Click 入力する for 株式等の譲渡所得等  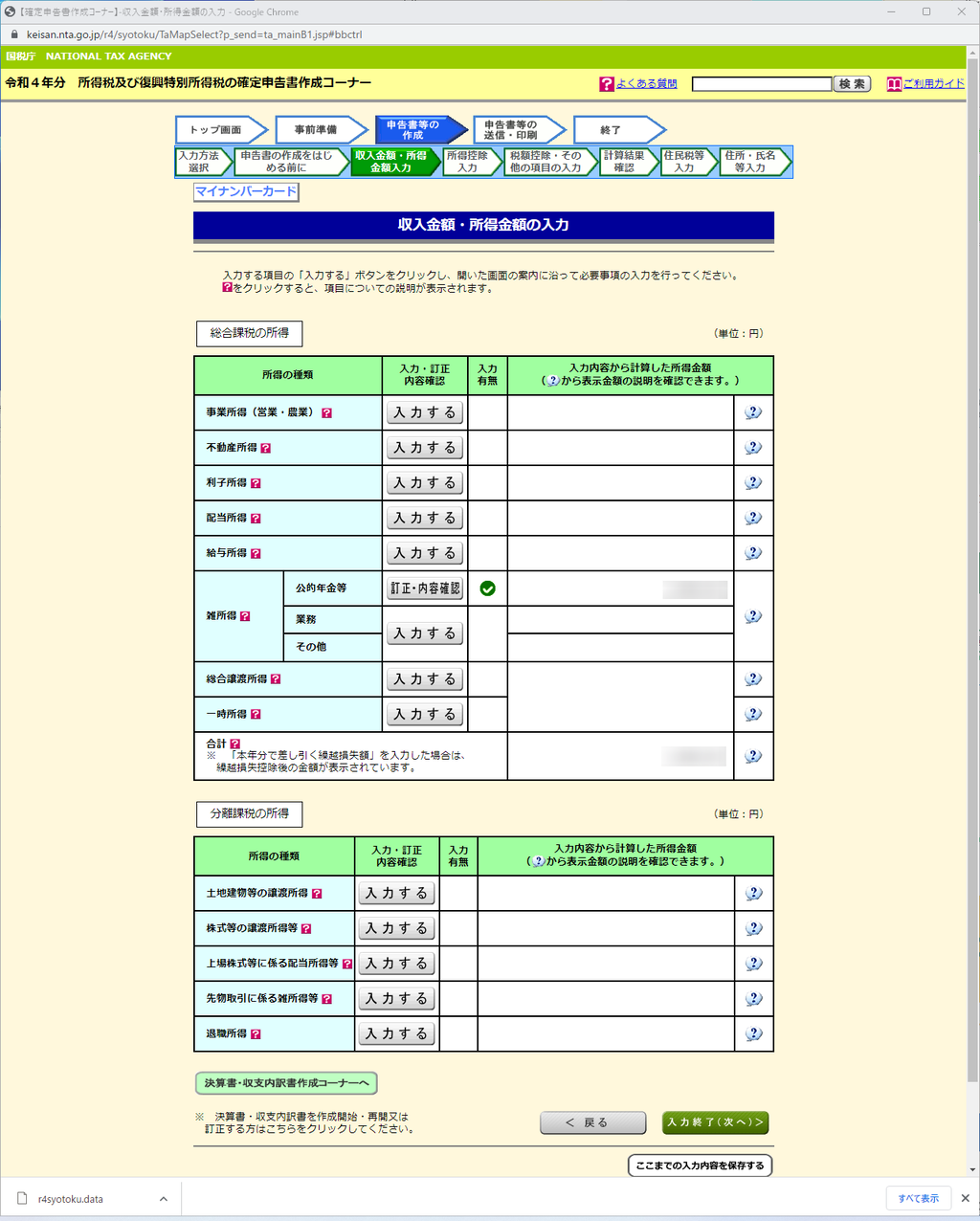[396, 928]
